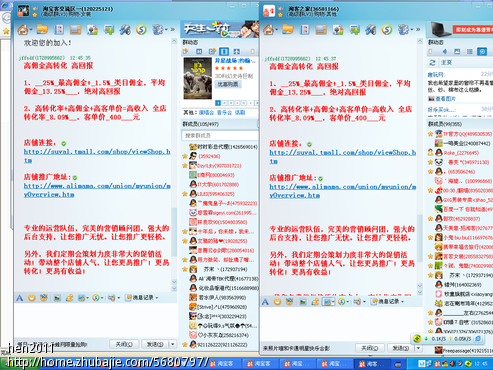Click sound icon in right panel tab strip
The height and width of the screenshot is (370, 493).
click(445, 51)
